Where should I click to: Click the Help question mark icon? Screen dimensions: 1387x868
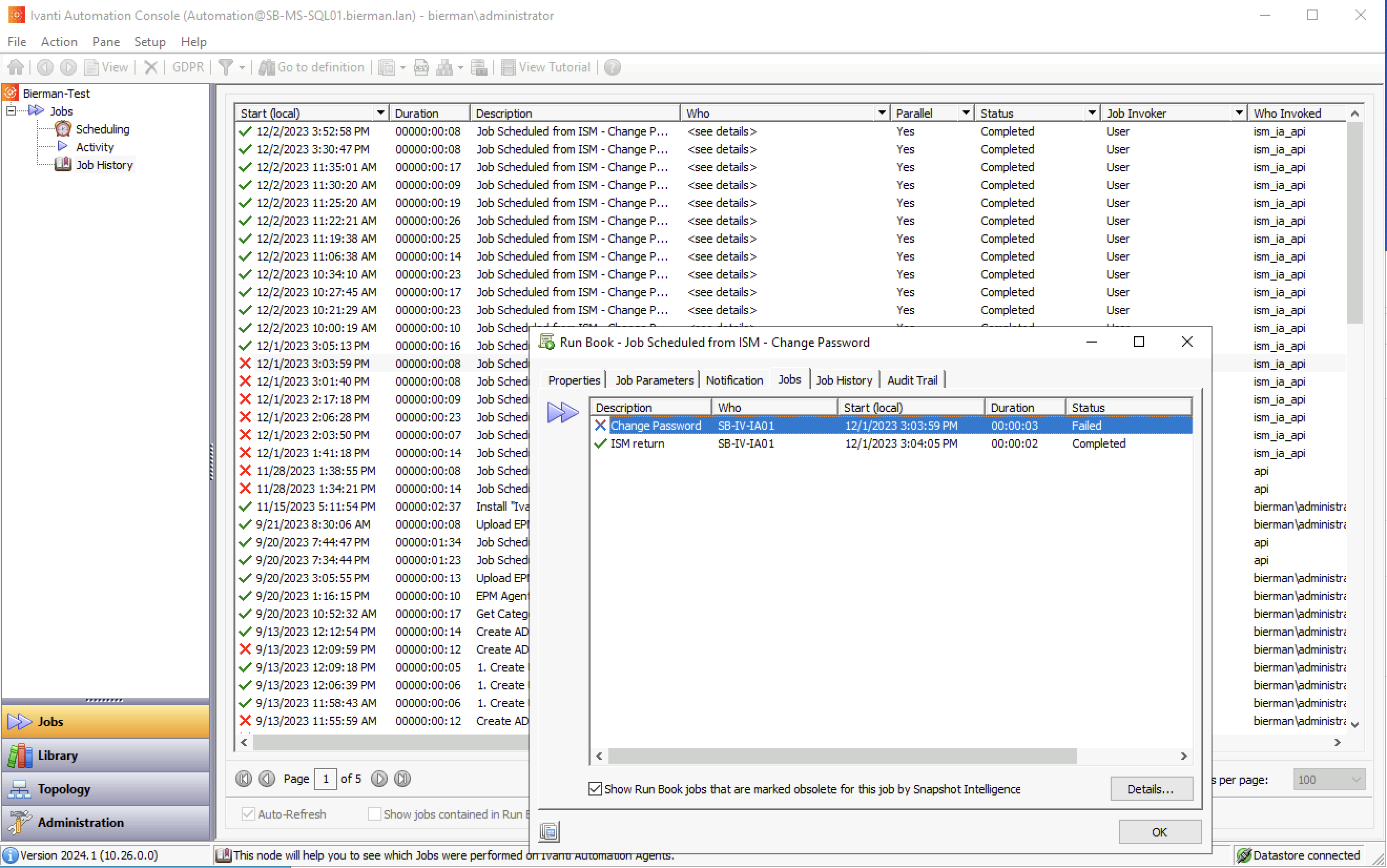[612, 67]
